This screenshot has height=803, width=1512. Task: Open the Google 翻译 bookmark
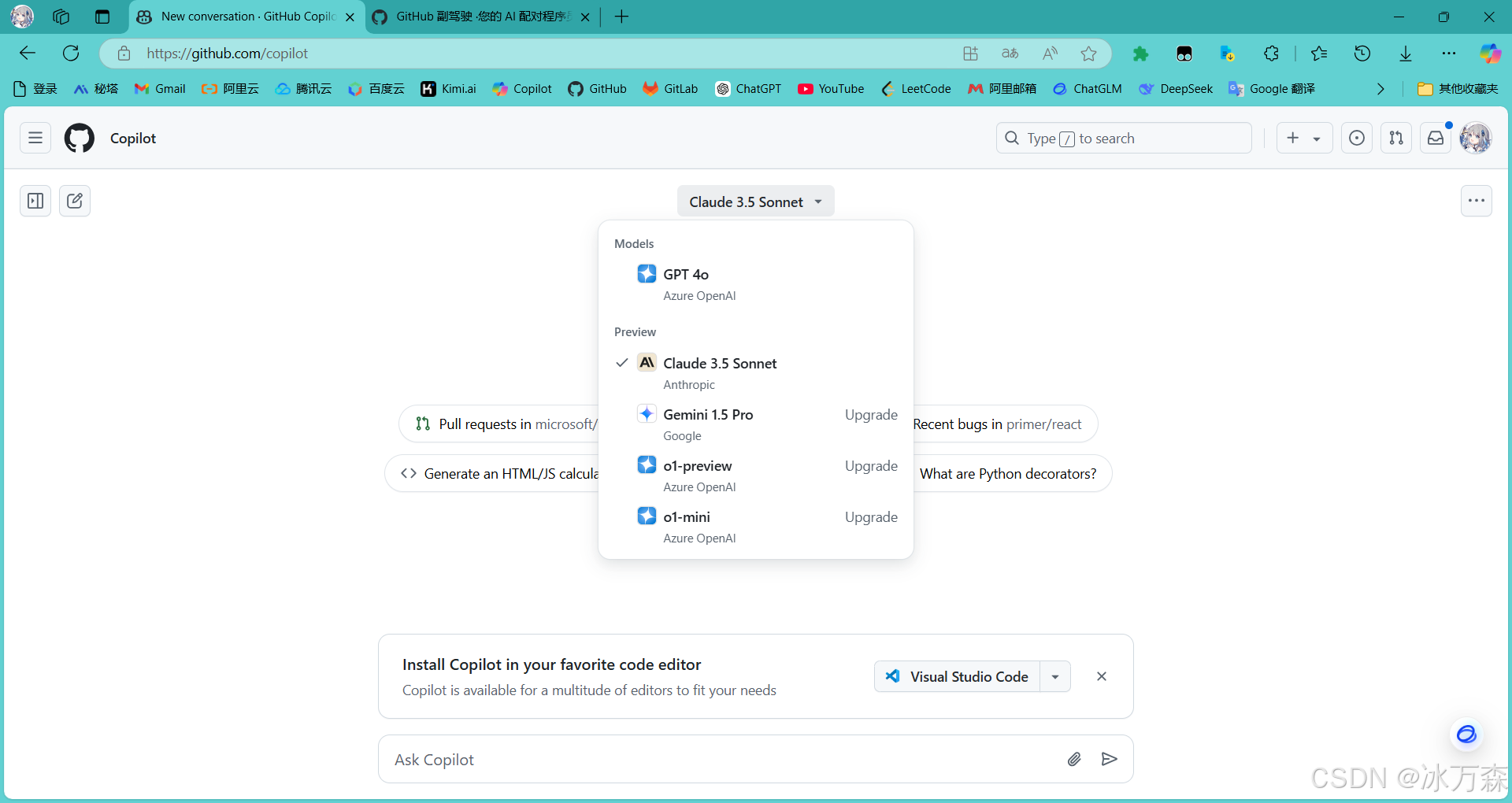[x=1272, y=89]
